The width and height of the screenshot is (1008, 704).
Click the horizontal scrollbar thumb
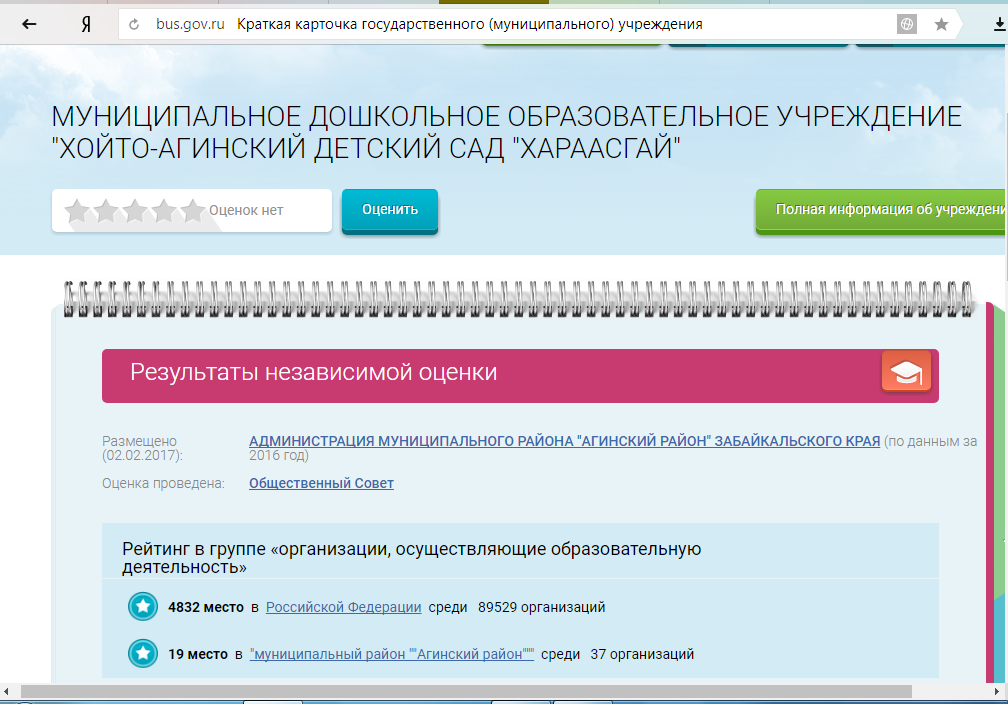click(x=466, y=691)
